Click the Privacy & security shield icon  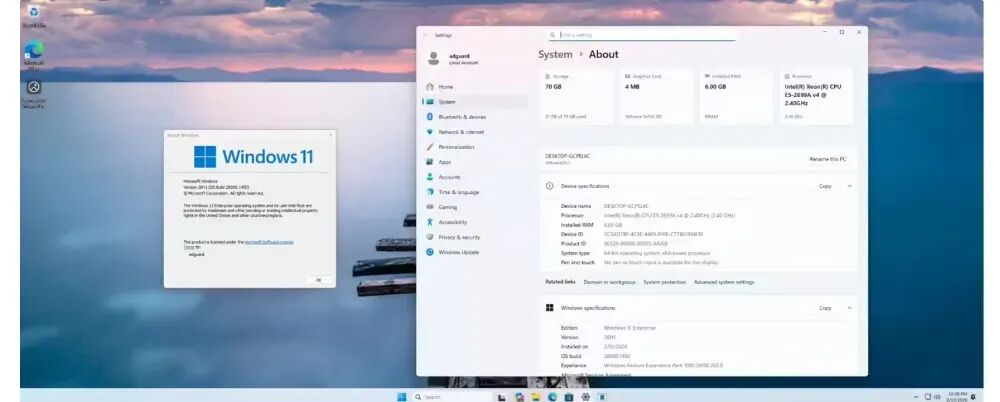point(430,237)
